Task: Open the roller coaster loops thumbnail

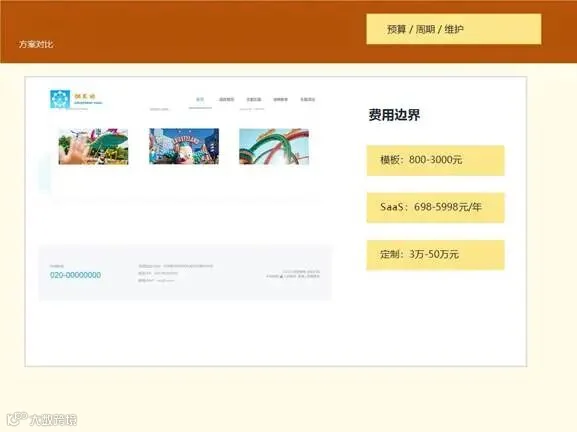Action: pyautogui.click(x=274, y=146)
